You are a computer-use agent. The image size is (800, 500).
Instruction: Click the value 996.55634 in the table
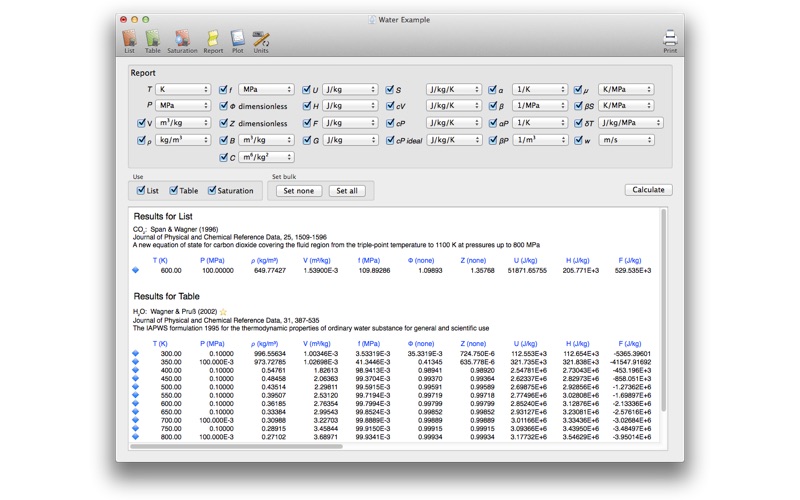coord(270,354)
